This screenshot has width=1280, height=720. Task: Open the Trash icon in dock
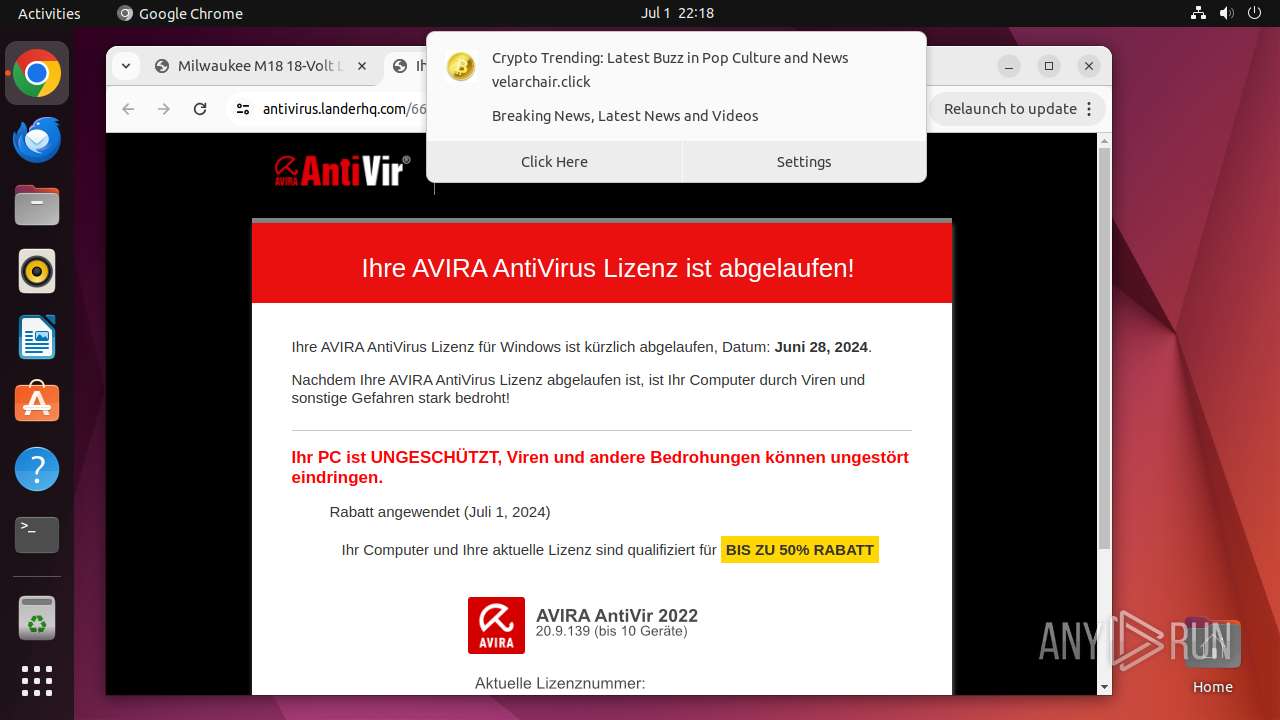37,618
